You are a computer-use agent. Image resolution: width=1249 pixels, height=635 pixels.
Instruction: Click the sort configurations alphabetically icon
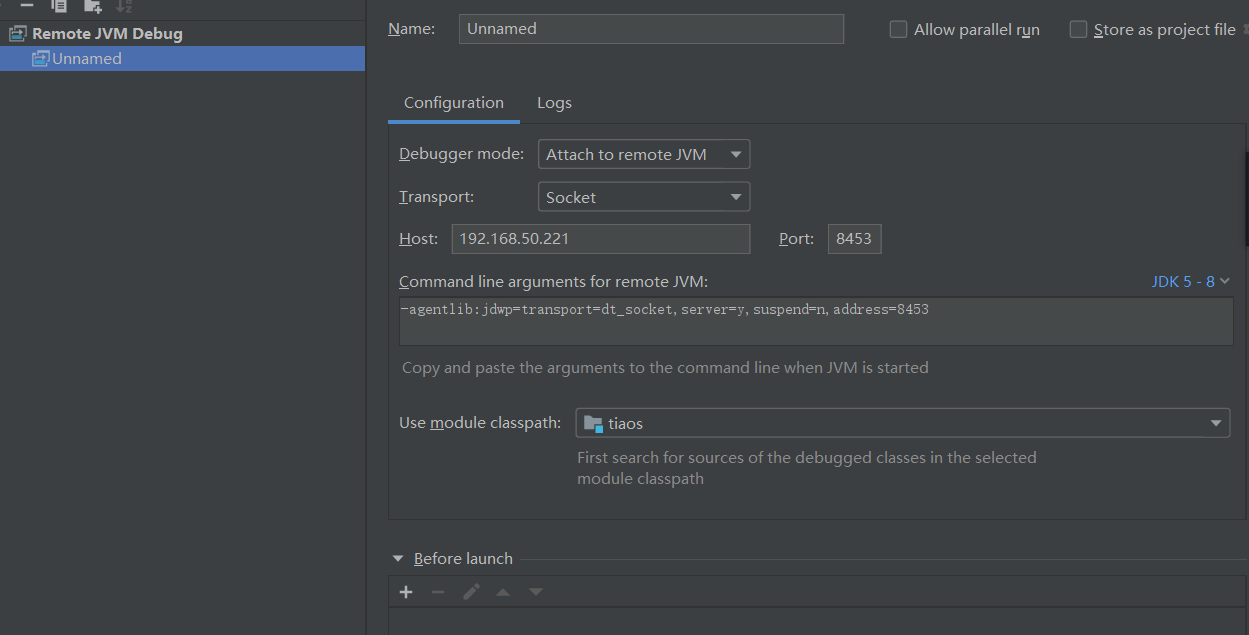(124, 5)
